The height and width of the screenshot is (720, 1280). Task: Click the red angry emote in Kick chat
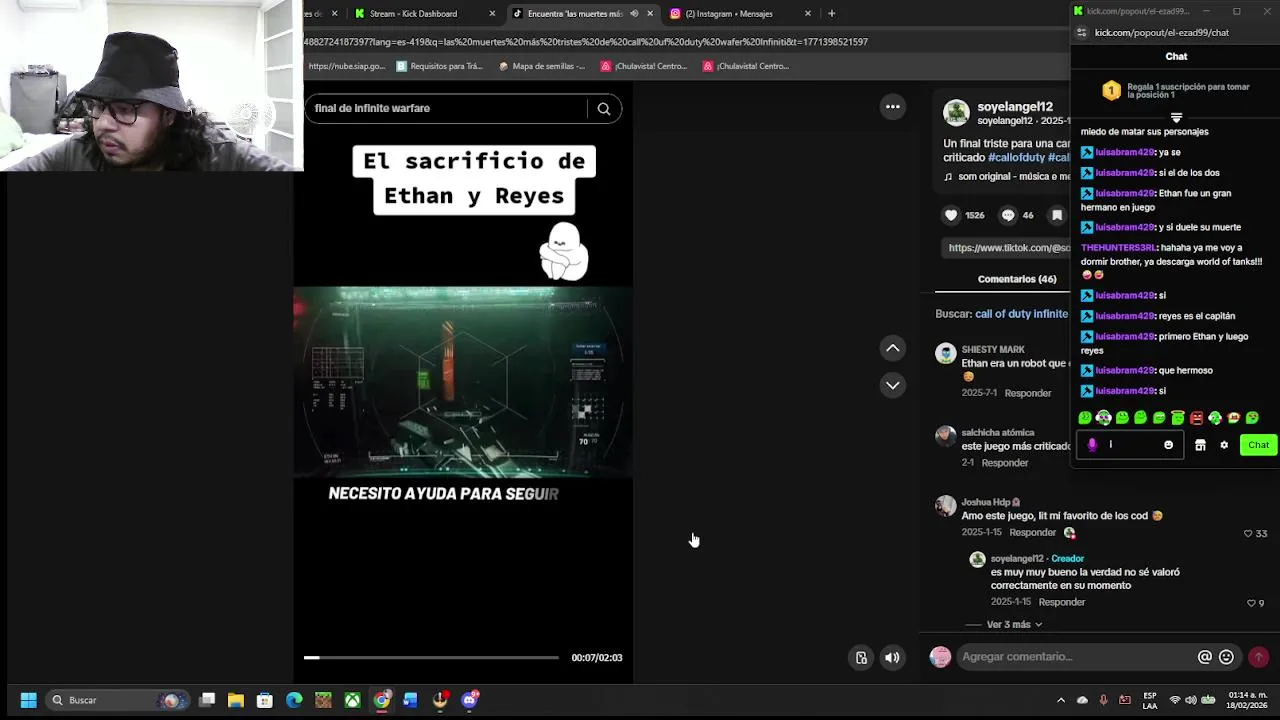click(x=1196, y=418)
